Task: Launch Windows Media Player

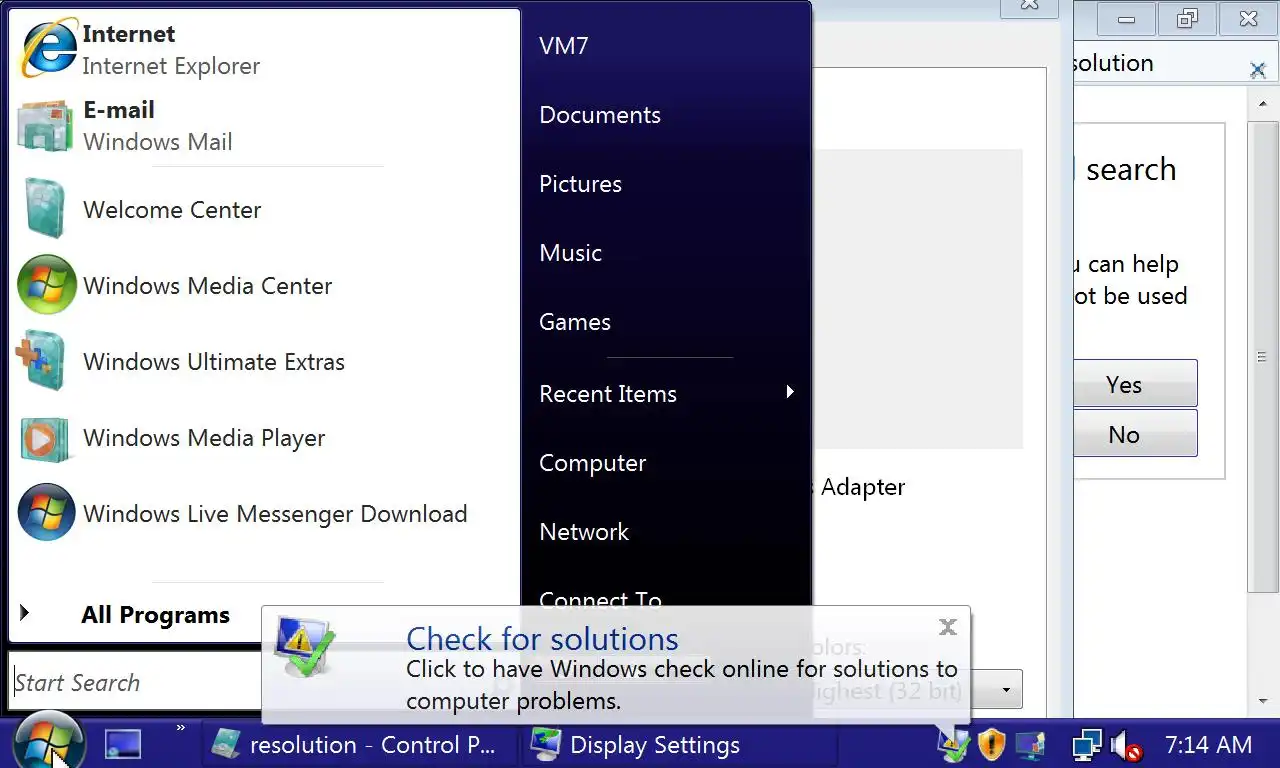Action: coord(265,437)
